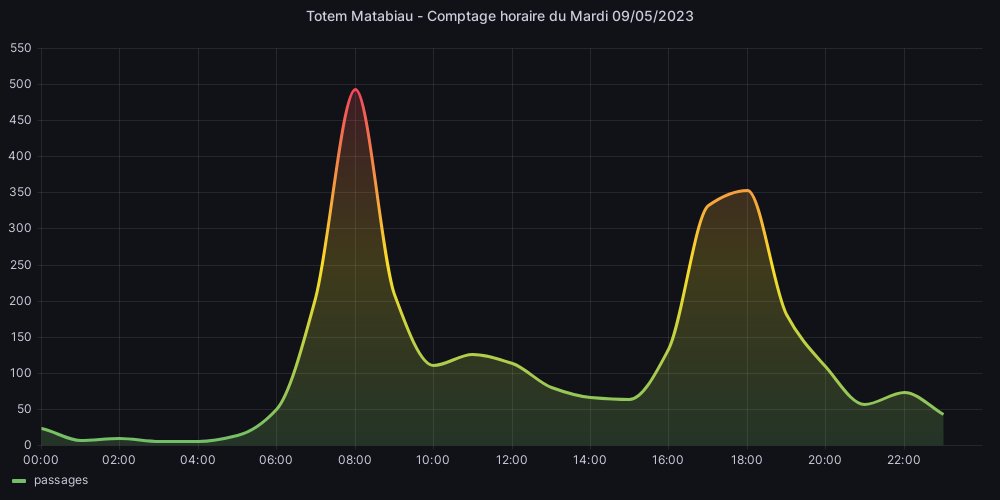The image size is (1000, 500).
Task: Click the green passages legend color swatch
Action: point(18,481)
